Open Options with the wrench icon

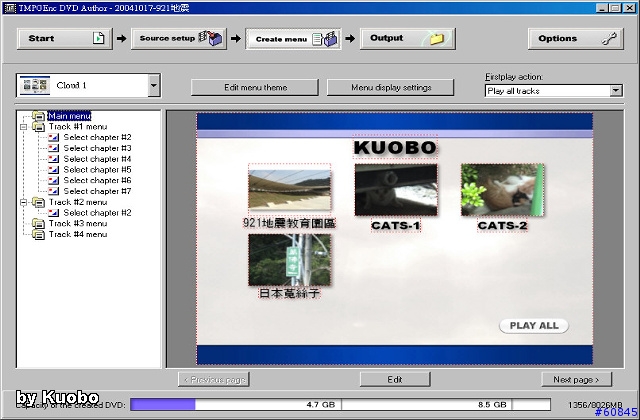[x=576, y=39]
